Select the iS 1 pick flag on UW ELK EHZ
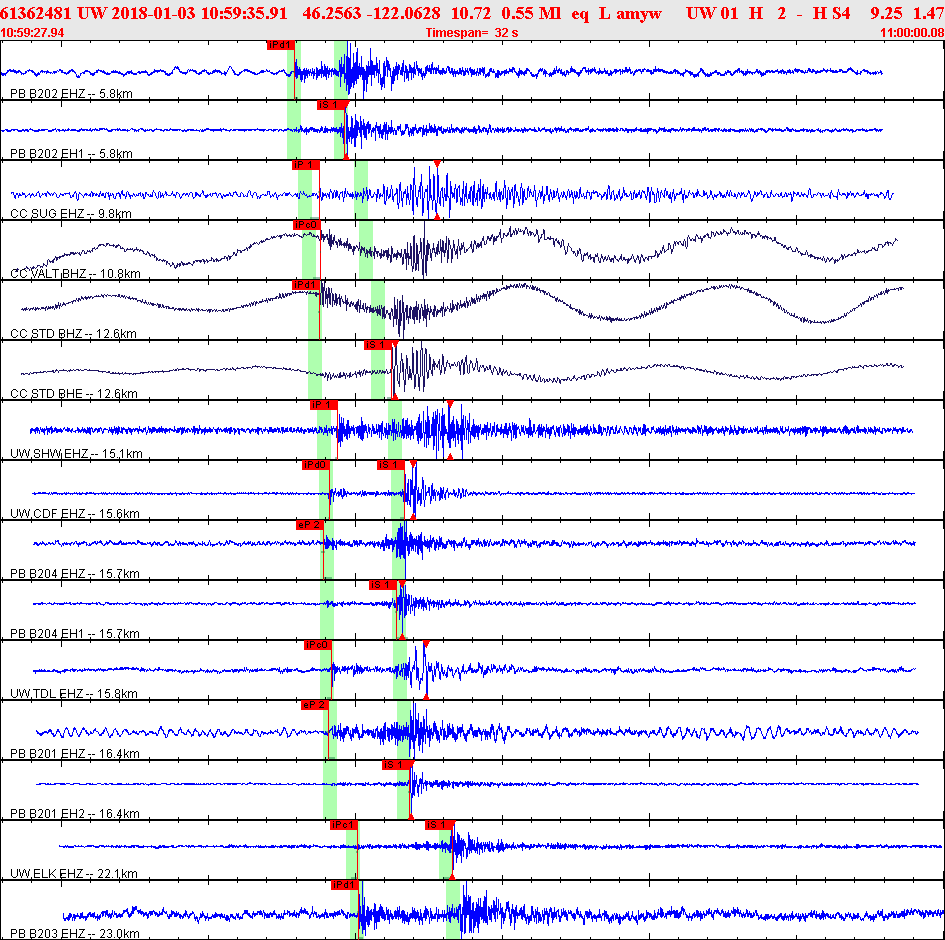945x940 pixels. (x=439, y=824)
